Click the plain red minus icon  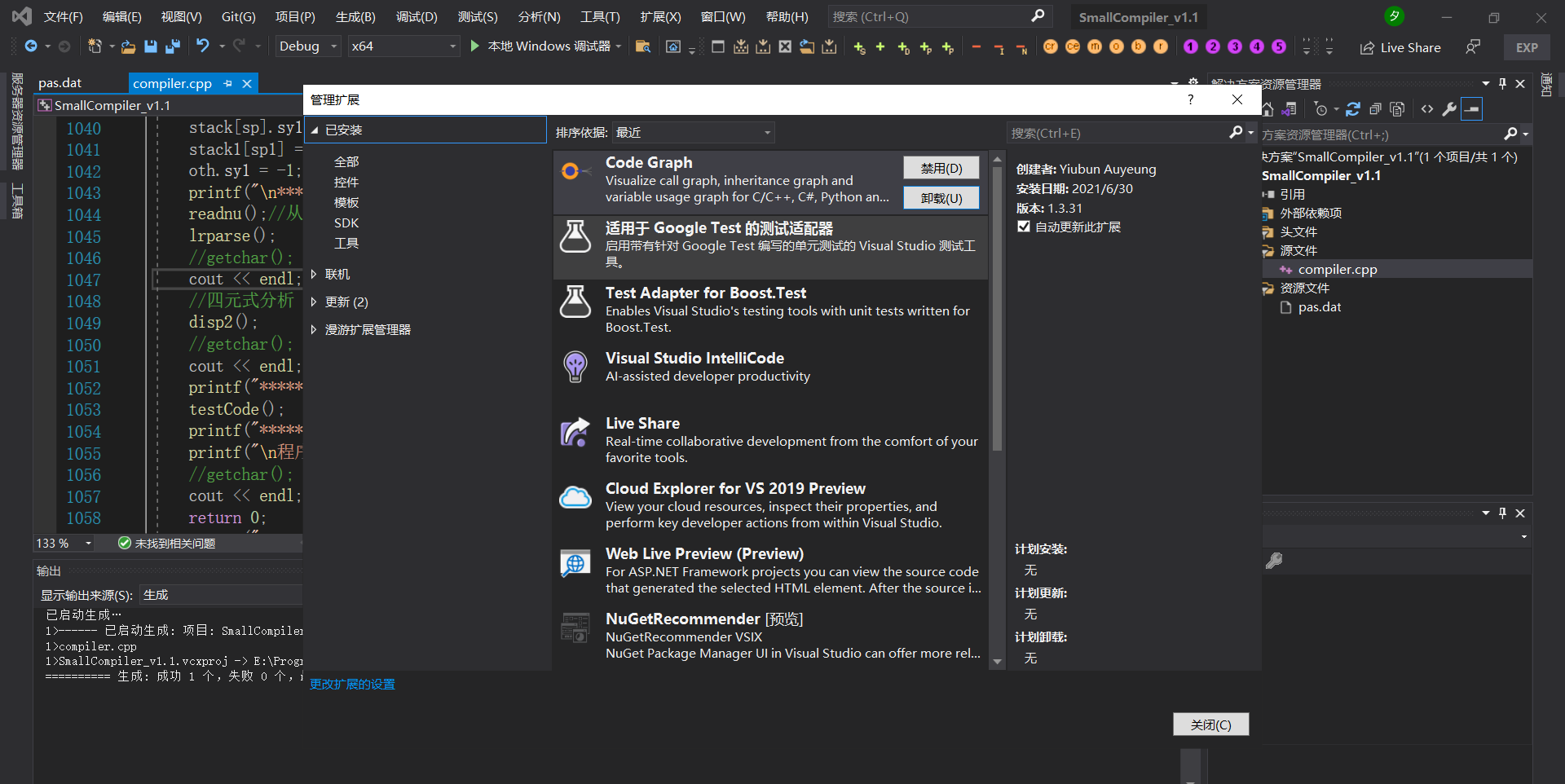click(976, 46)
